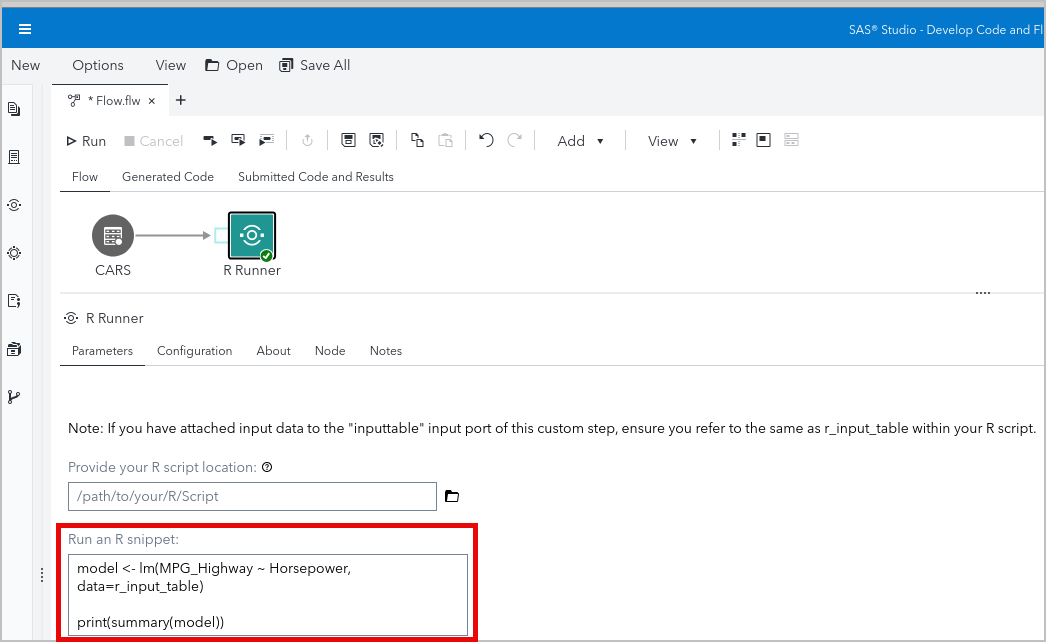Expand the node panel overflow dots
Viewport: 1046px width, 642px height.
click(x=982, y=292)
